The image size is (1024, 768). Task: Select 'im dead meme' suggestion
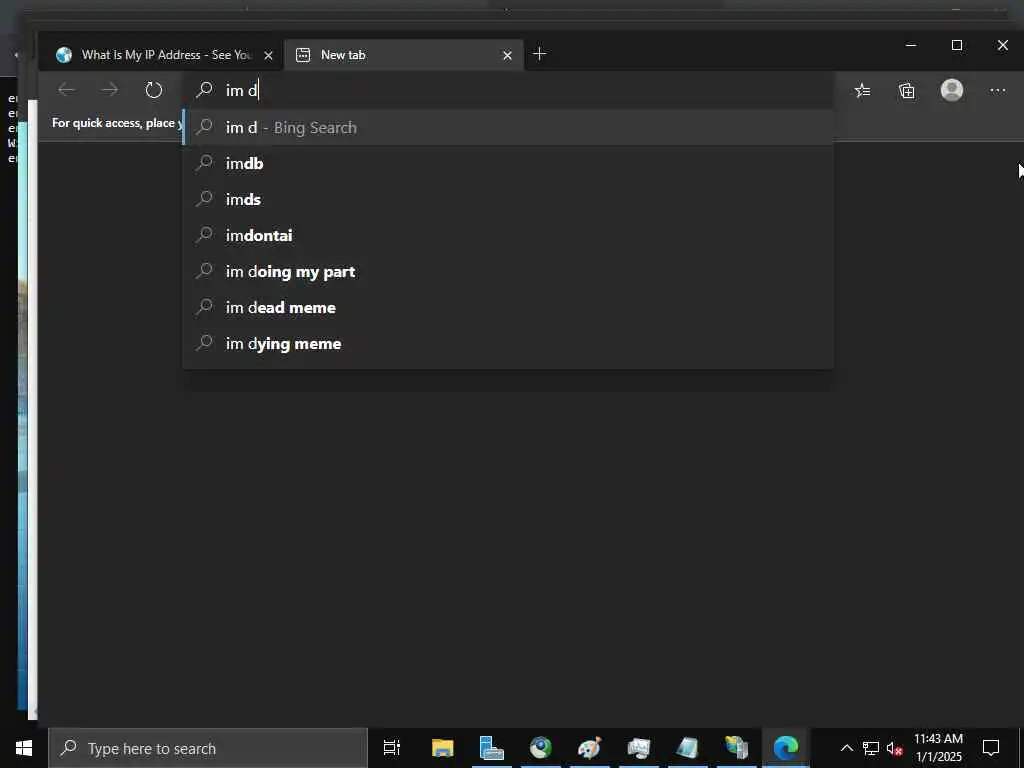tap(507, 307)
